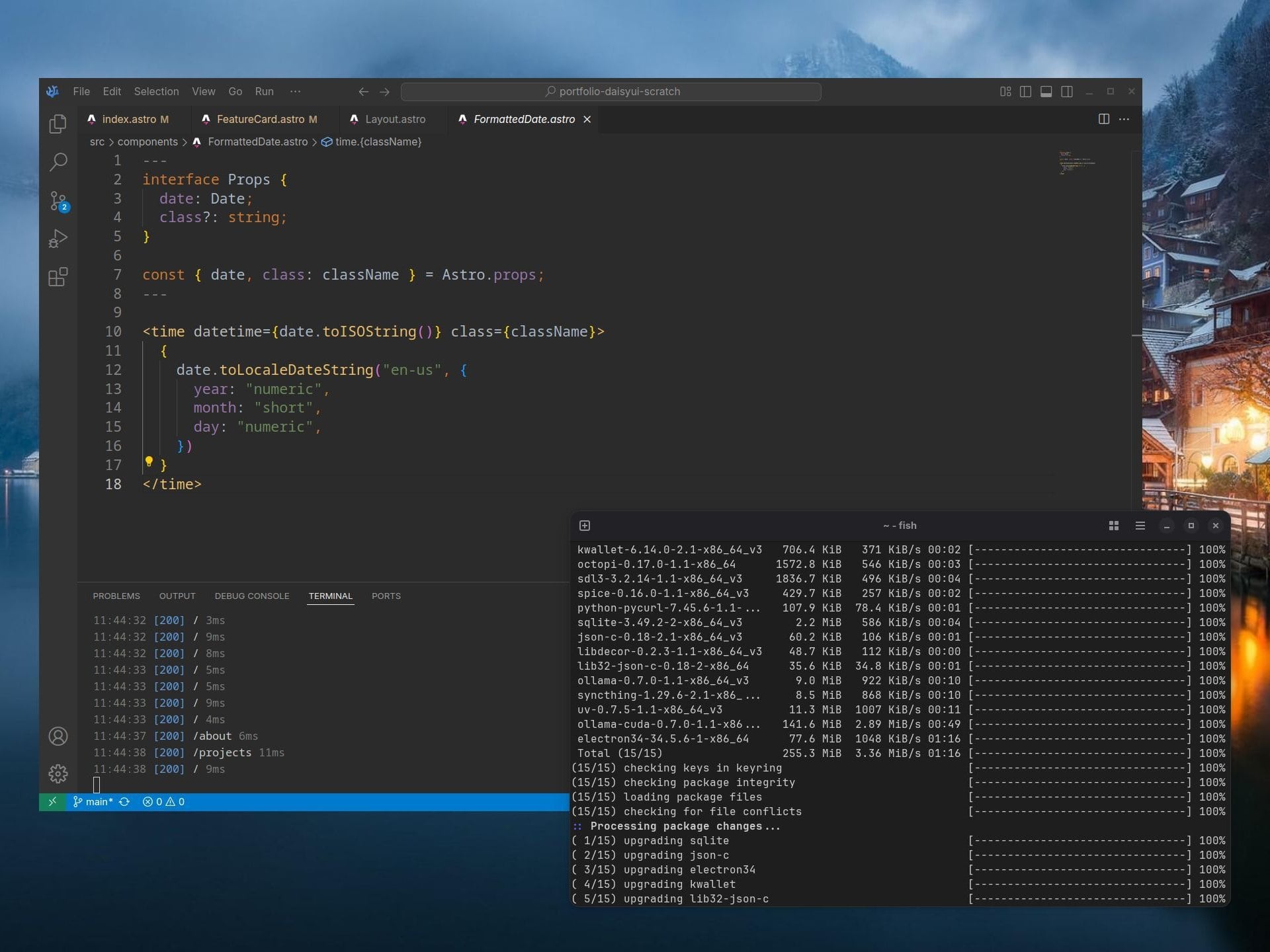Toggle the Secondary Side Bar

click(1067, 91)
